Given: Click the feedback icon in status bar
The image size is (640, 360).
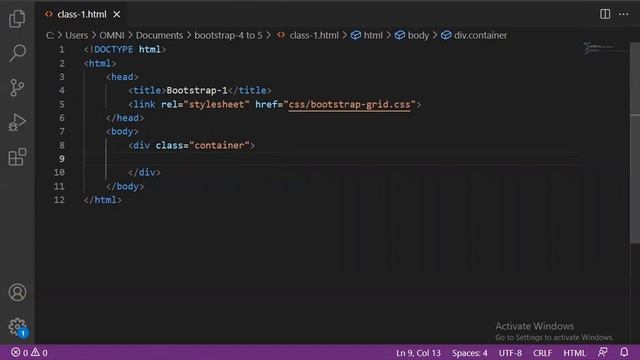Looking at the screenshot, I should pos(602,353).
